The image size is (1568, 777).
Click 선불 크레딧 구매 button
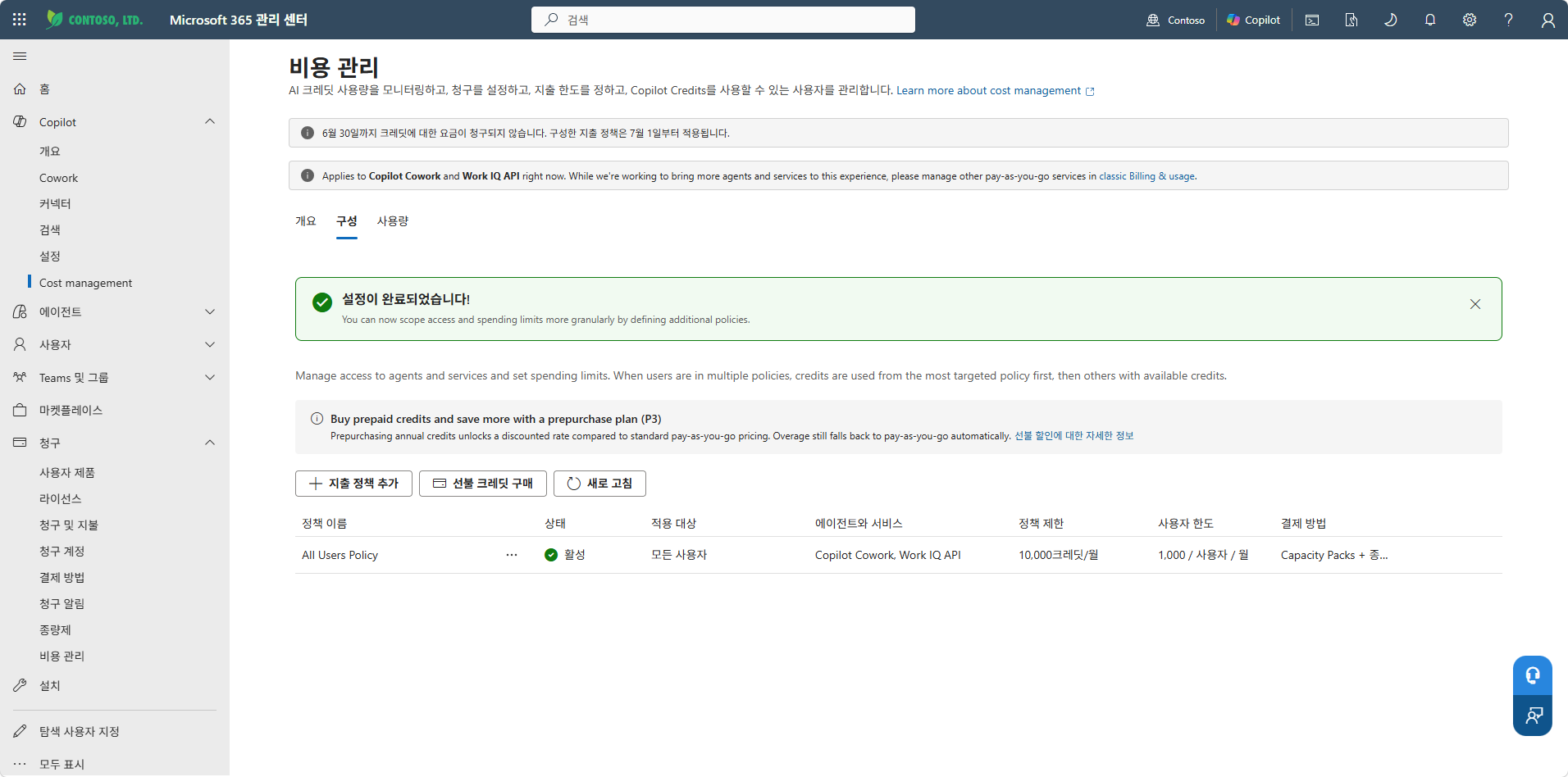pyautogui.click(x=483, y=484)
